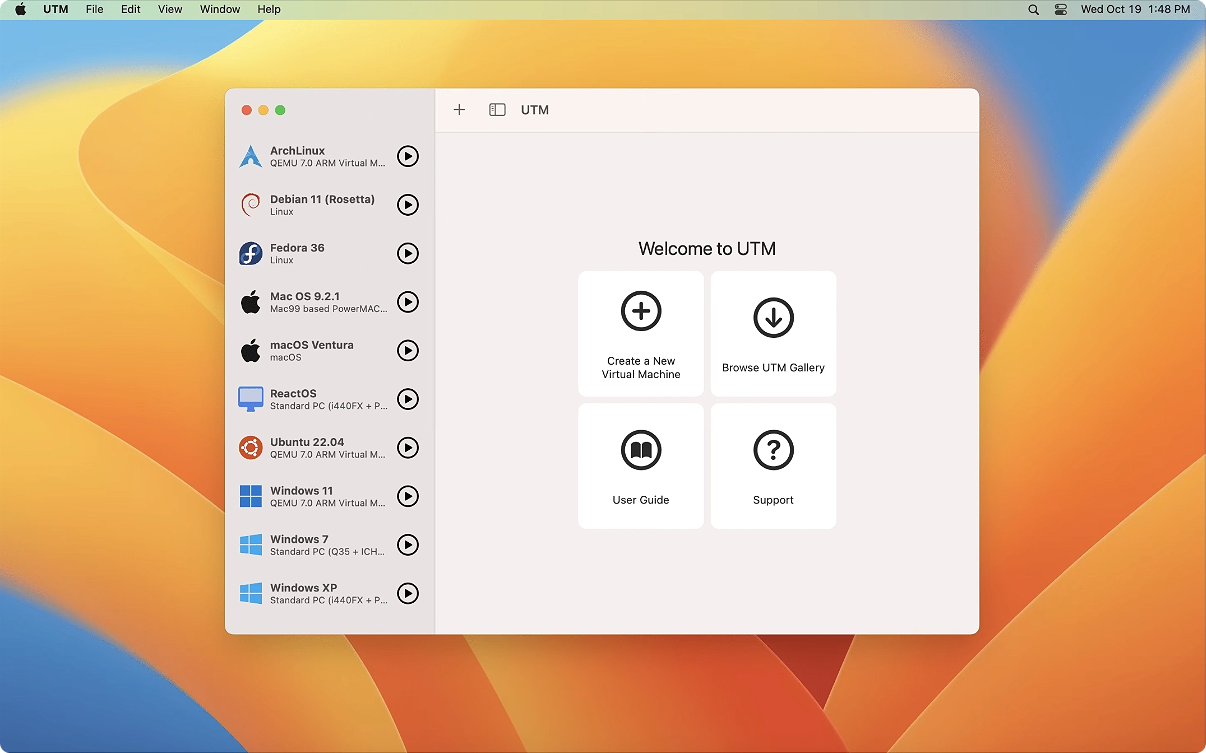
Task: Open the File menu
Action: click(x=94, y=9)
